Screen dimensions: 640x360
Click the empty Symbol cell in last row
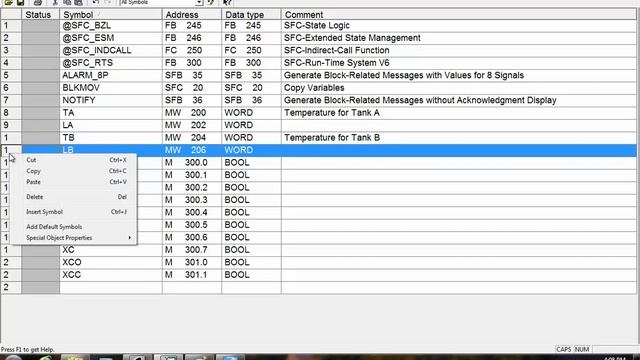tap(111, 287)
